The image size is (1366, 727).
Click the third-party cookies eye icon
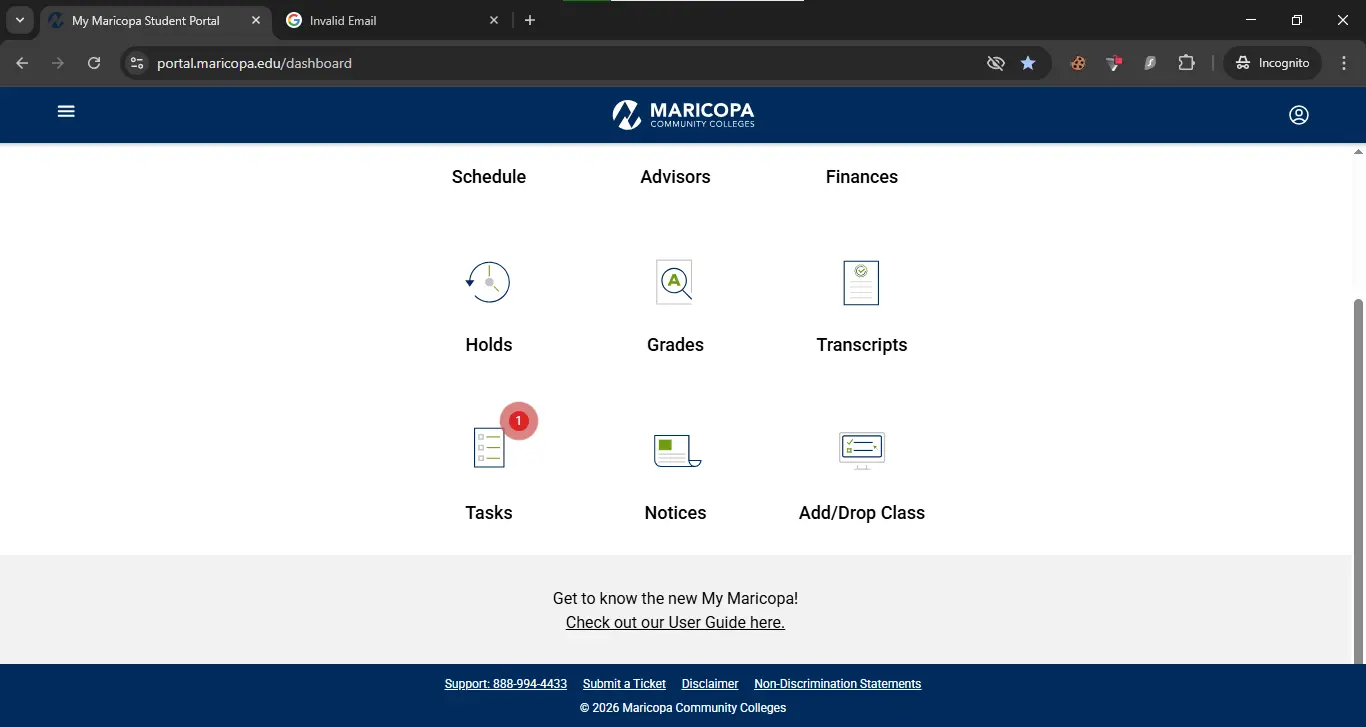point(995,63)
